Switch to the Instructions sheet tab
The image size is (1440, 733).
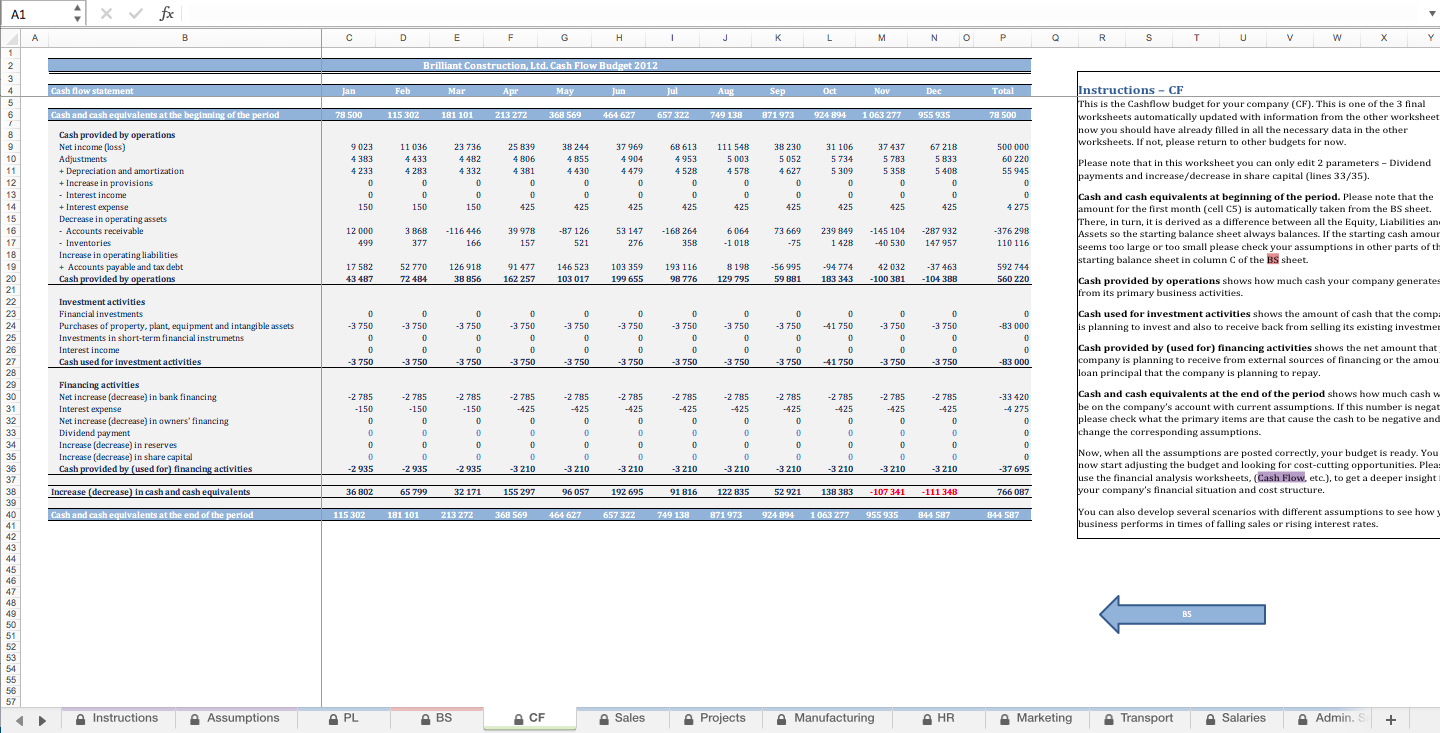point(116,718)
